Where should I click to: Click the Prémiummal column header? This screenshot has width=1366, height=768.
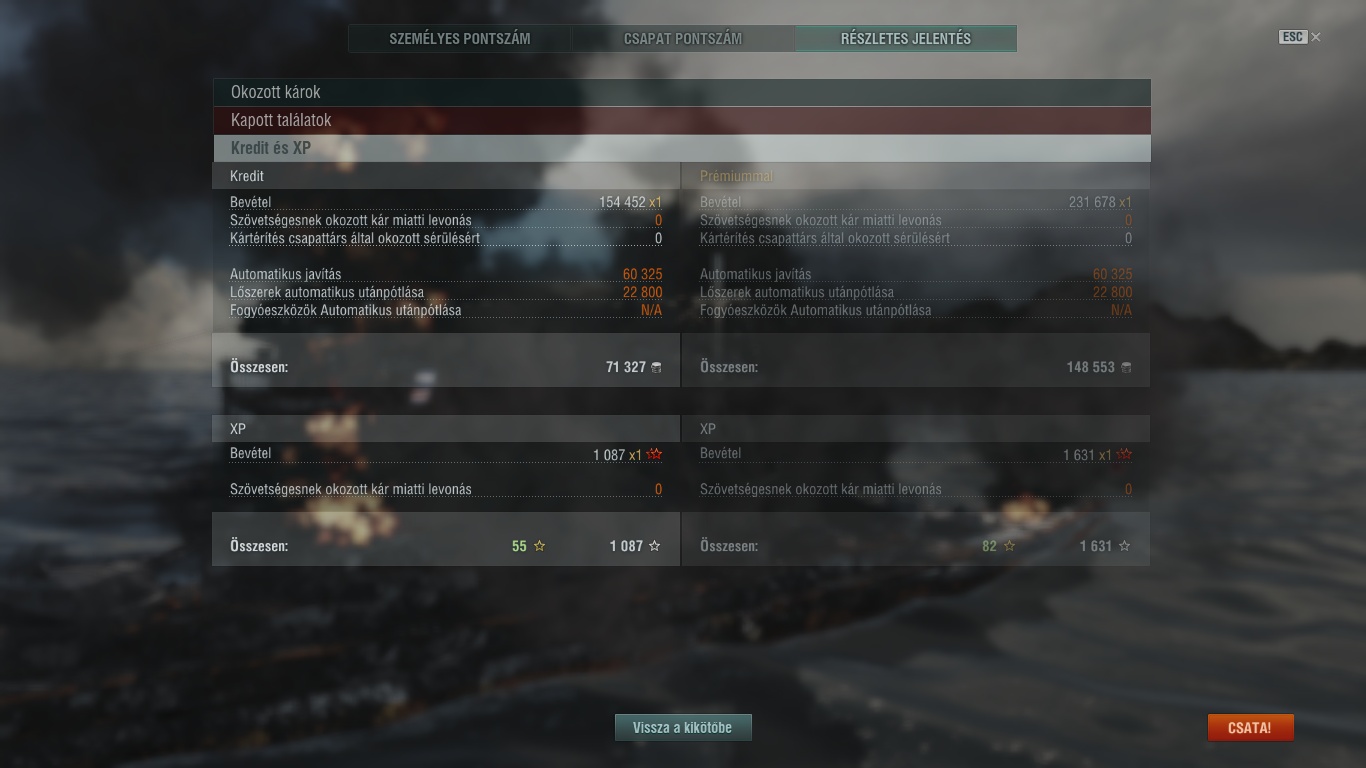click(737, 176)
